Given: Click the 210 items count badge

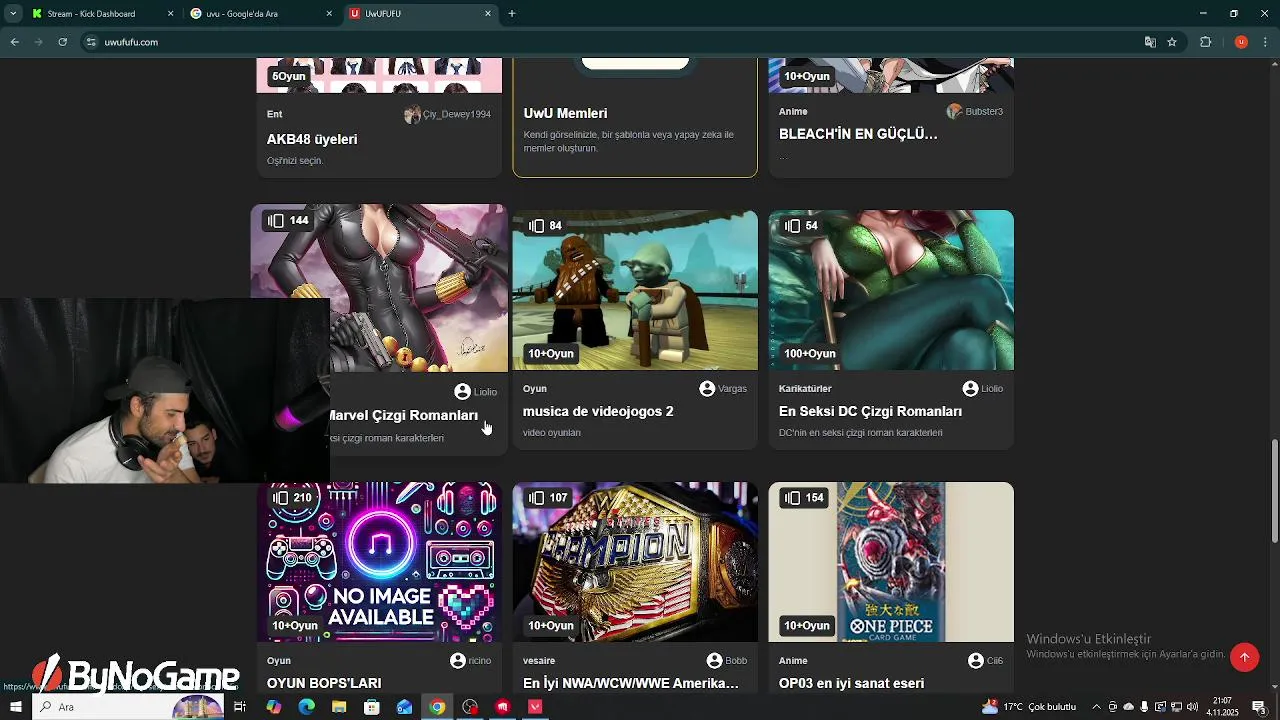Looking at the screenshot, I should (x=292, y=498).
